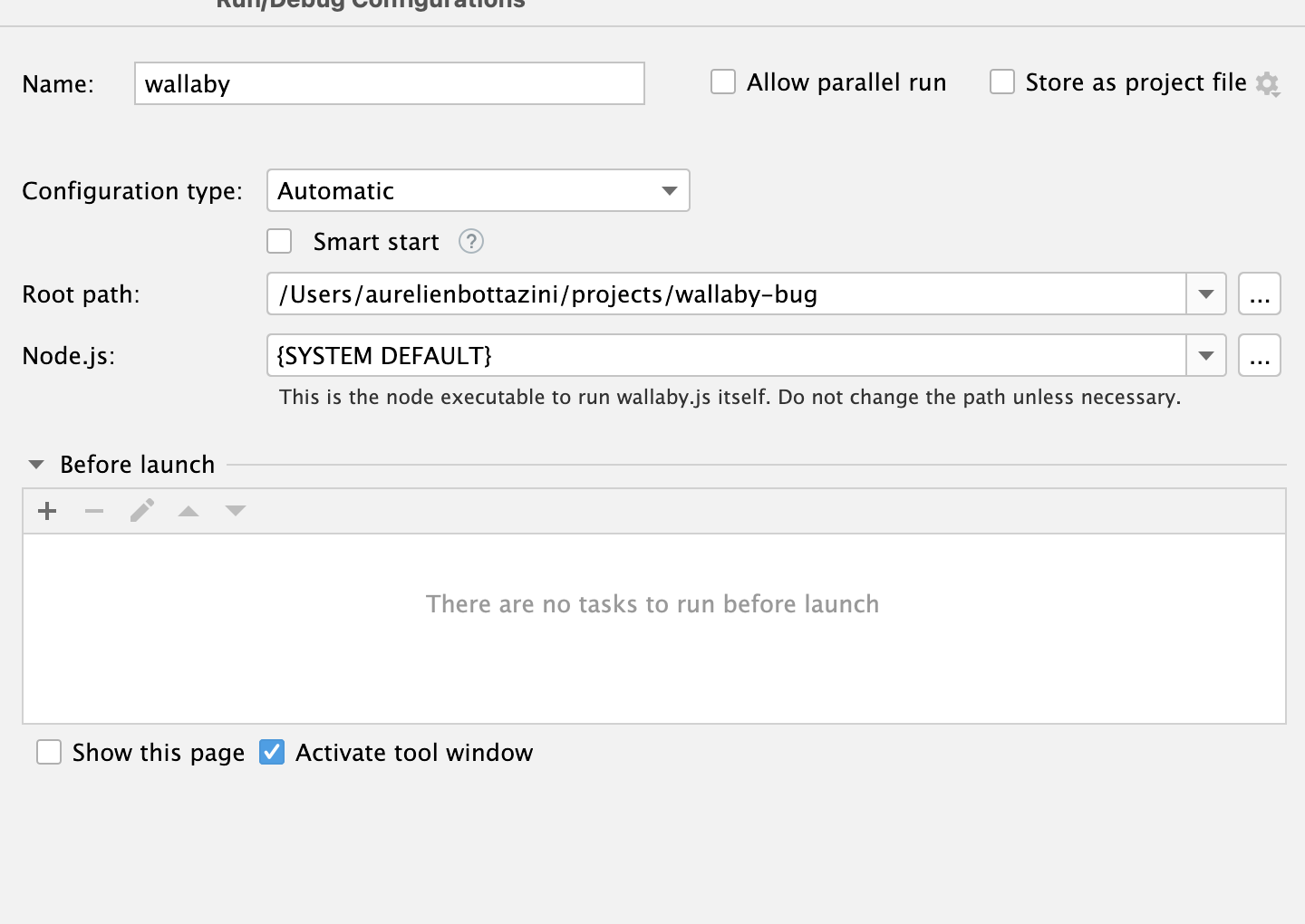Edit before launch task pencil icon
The image size is (1305, 924).
pos(141,512)
